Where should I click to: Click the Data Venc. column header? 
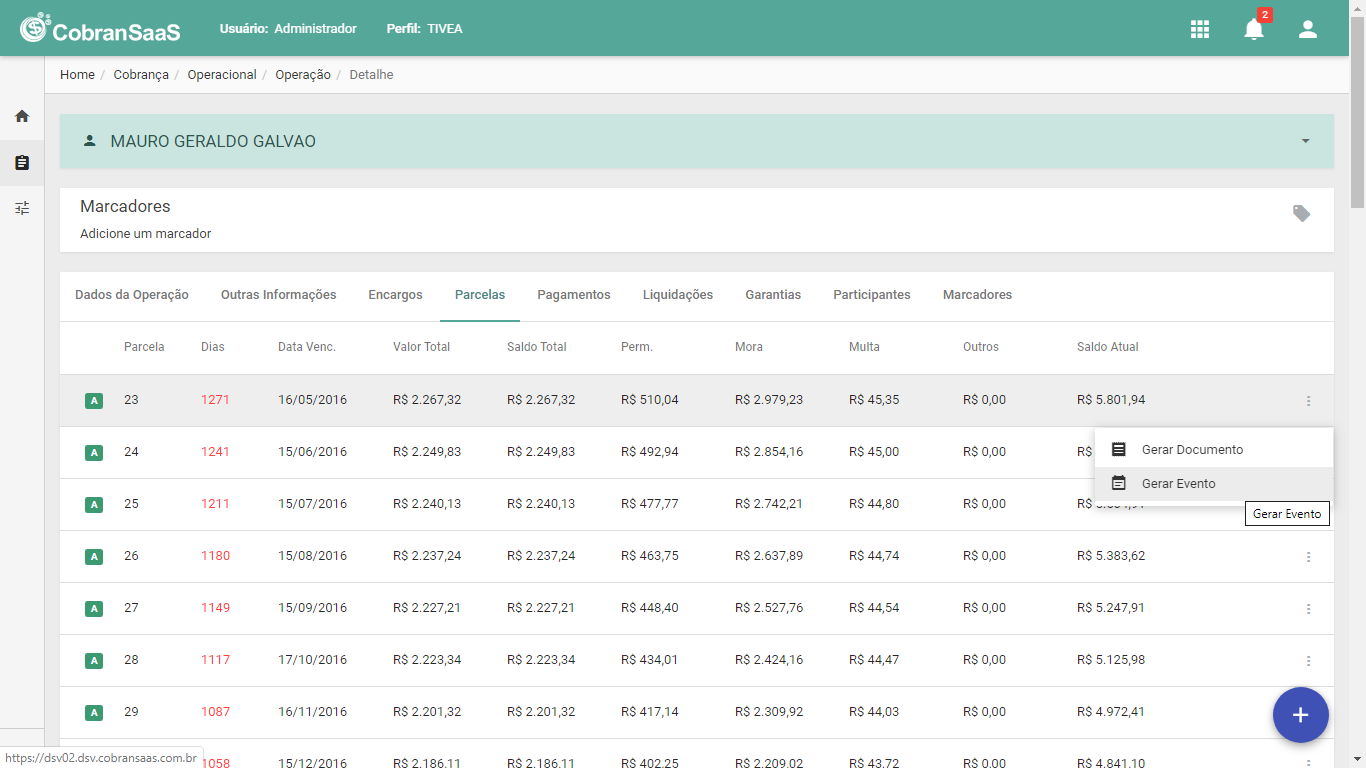coord(307,347)
